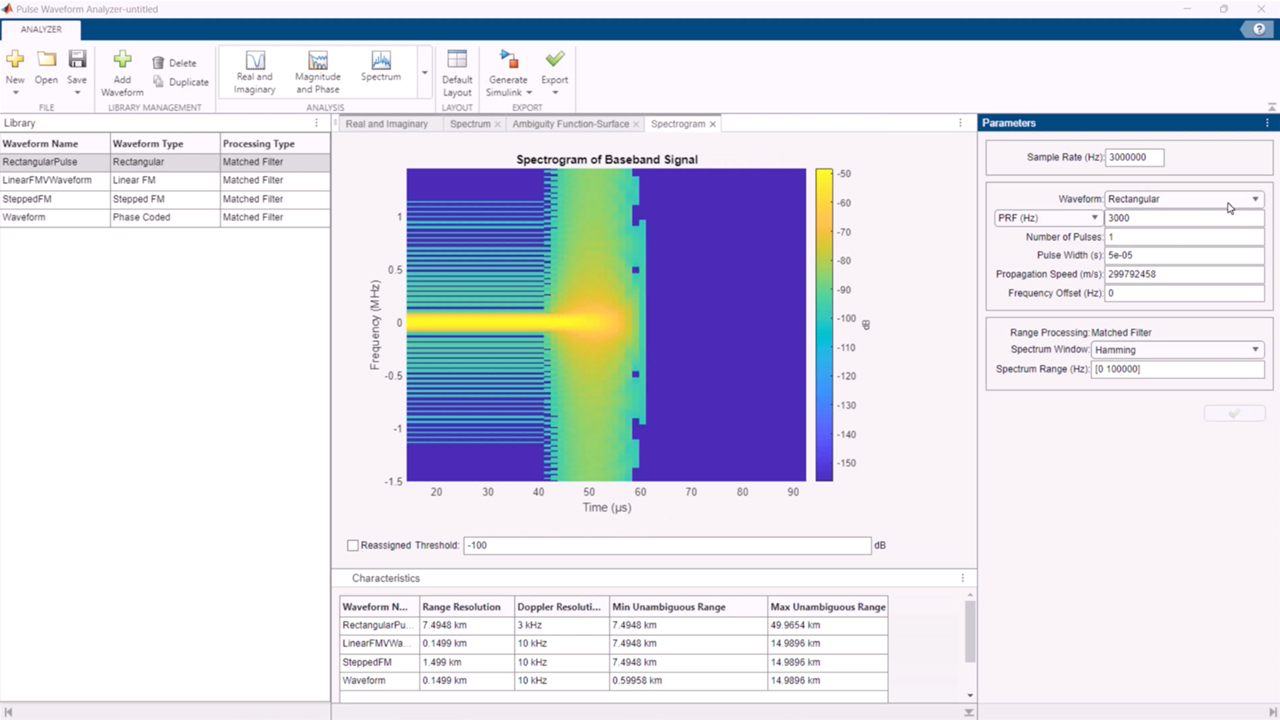
Task: Click the PRF value field showing 3000
Action: pos(1184,218)
